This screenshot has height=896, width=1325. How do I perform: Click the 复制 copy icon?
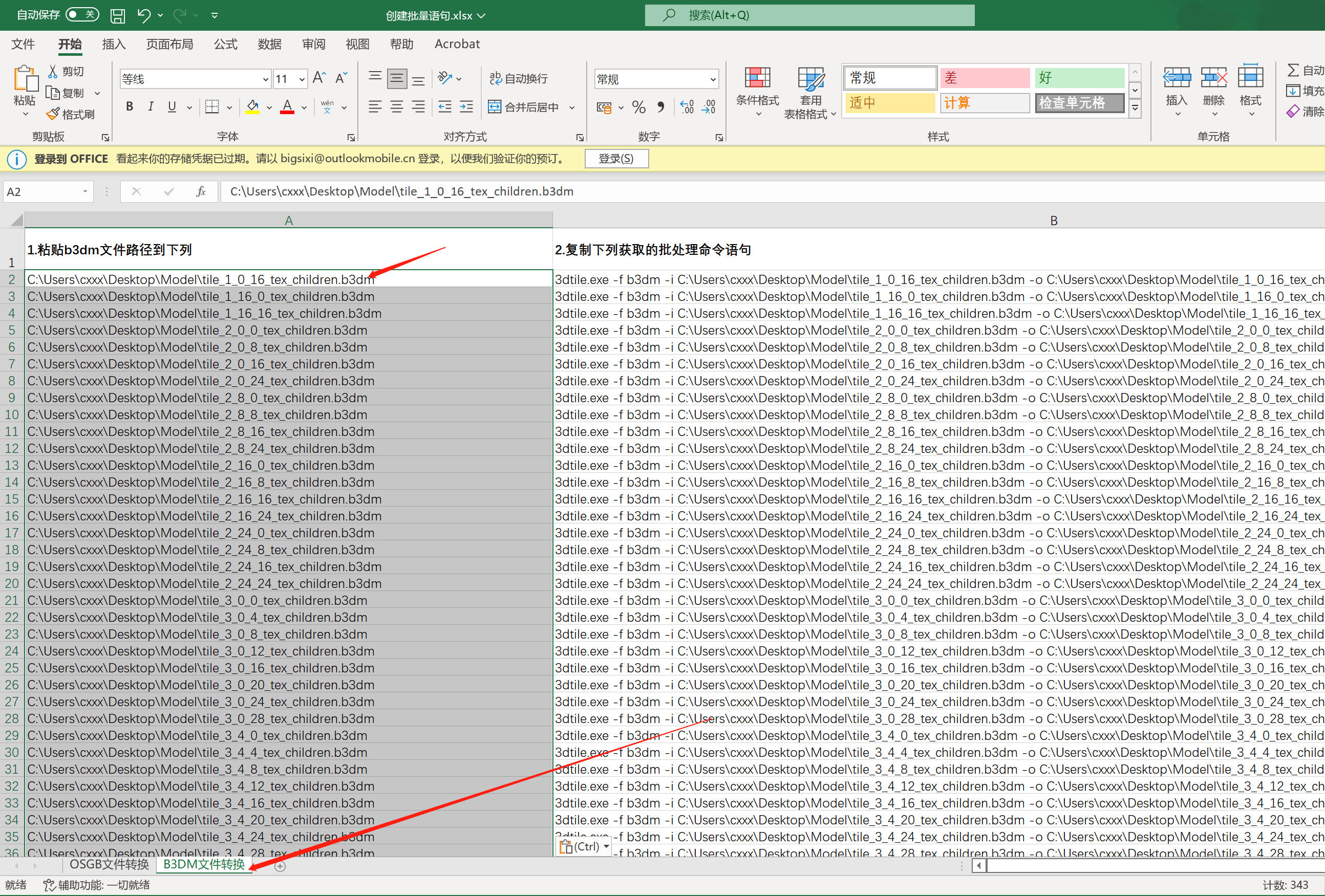tap(52, 92)
